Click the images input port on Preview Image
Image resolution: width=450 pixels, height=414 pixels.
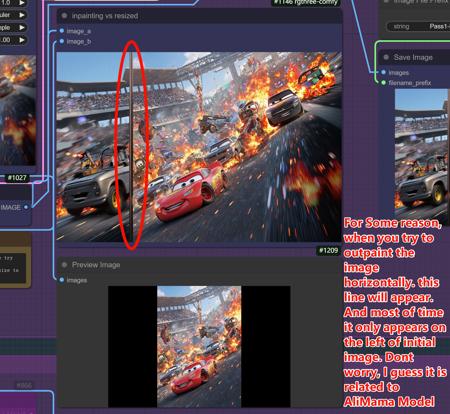click(x=62, y=280)
